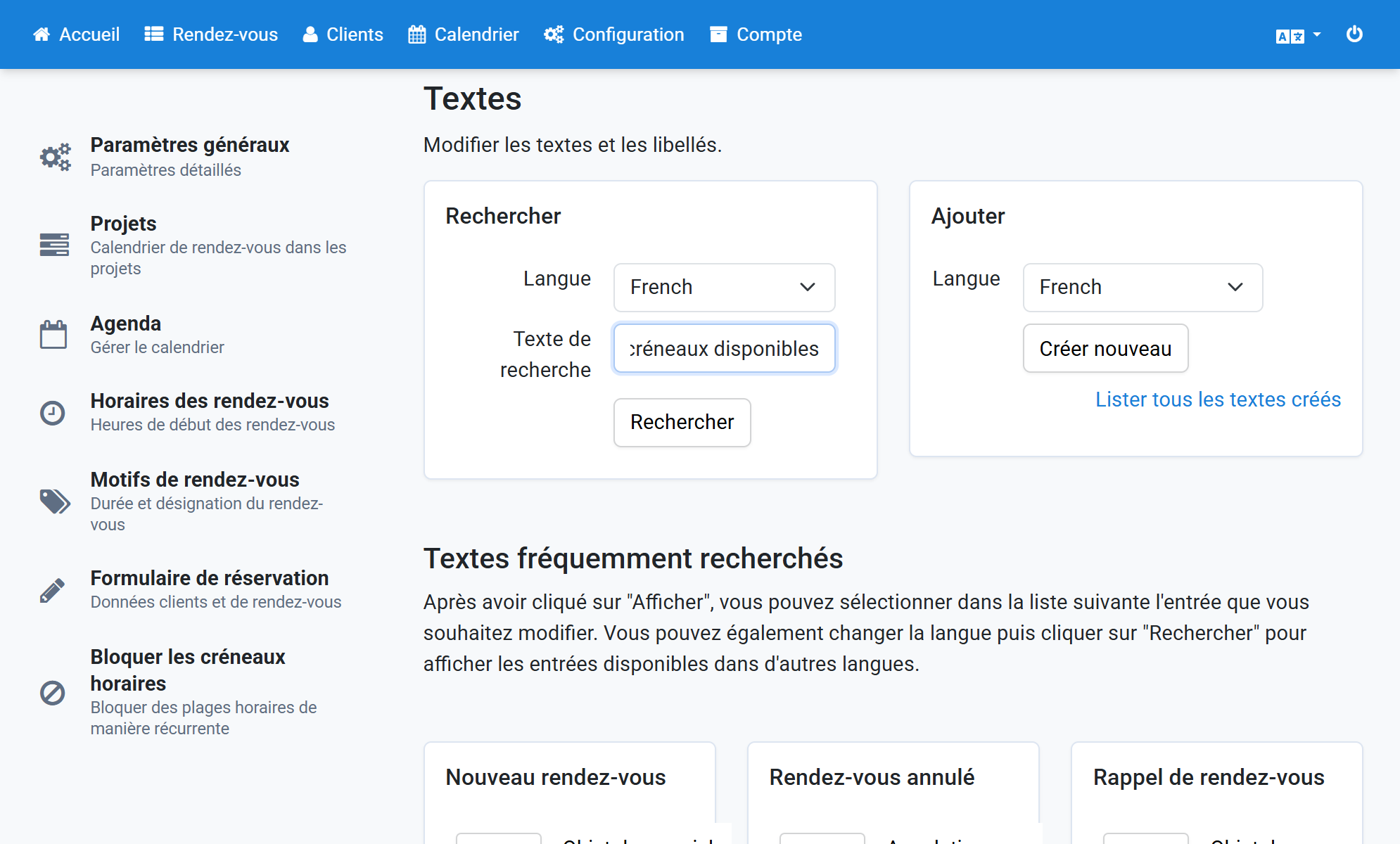Click the ban icon for Bloquer les créneaux
Screen dimensions: 1400x844
coord(53,693)
